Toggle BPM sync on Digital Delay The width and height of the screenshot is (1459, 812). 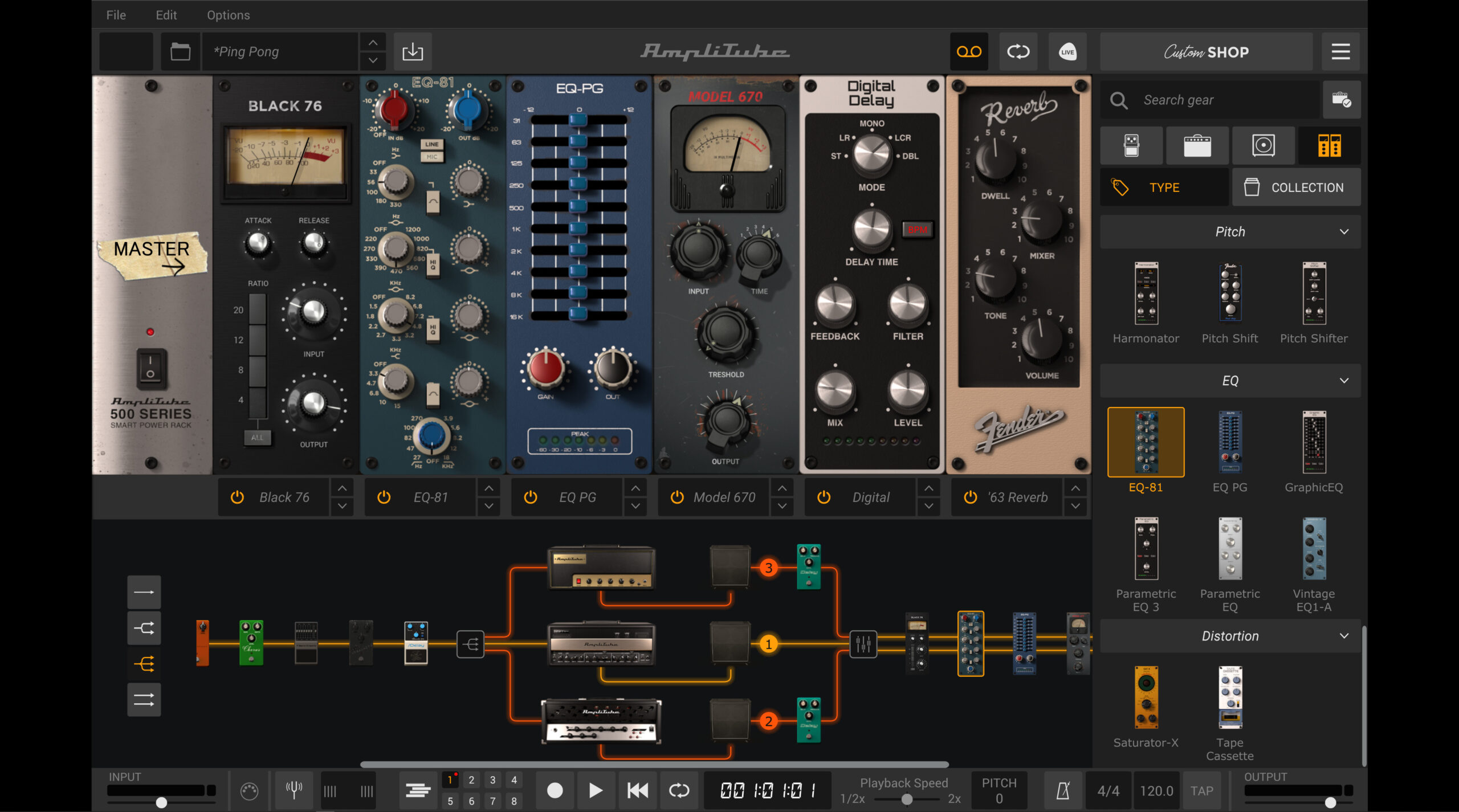click(918, 230)
